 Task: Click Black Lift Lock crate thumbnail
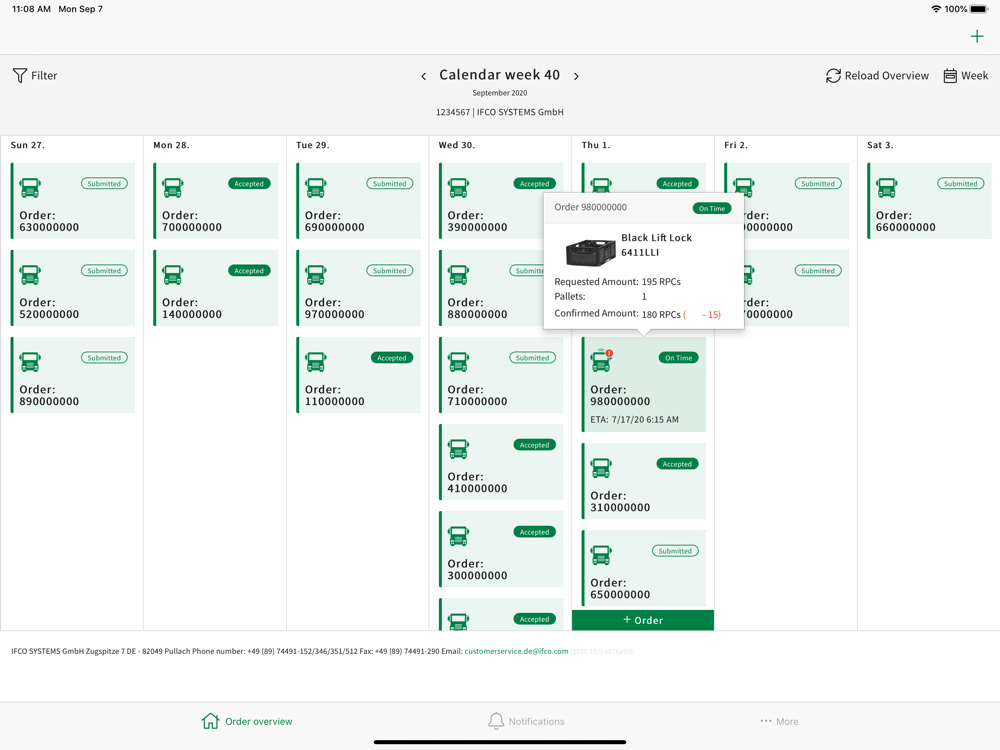point(591,251)
